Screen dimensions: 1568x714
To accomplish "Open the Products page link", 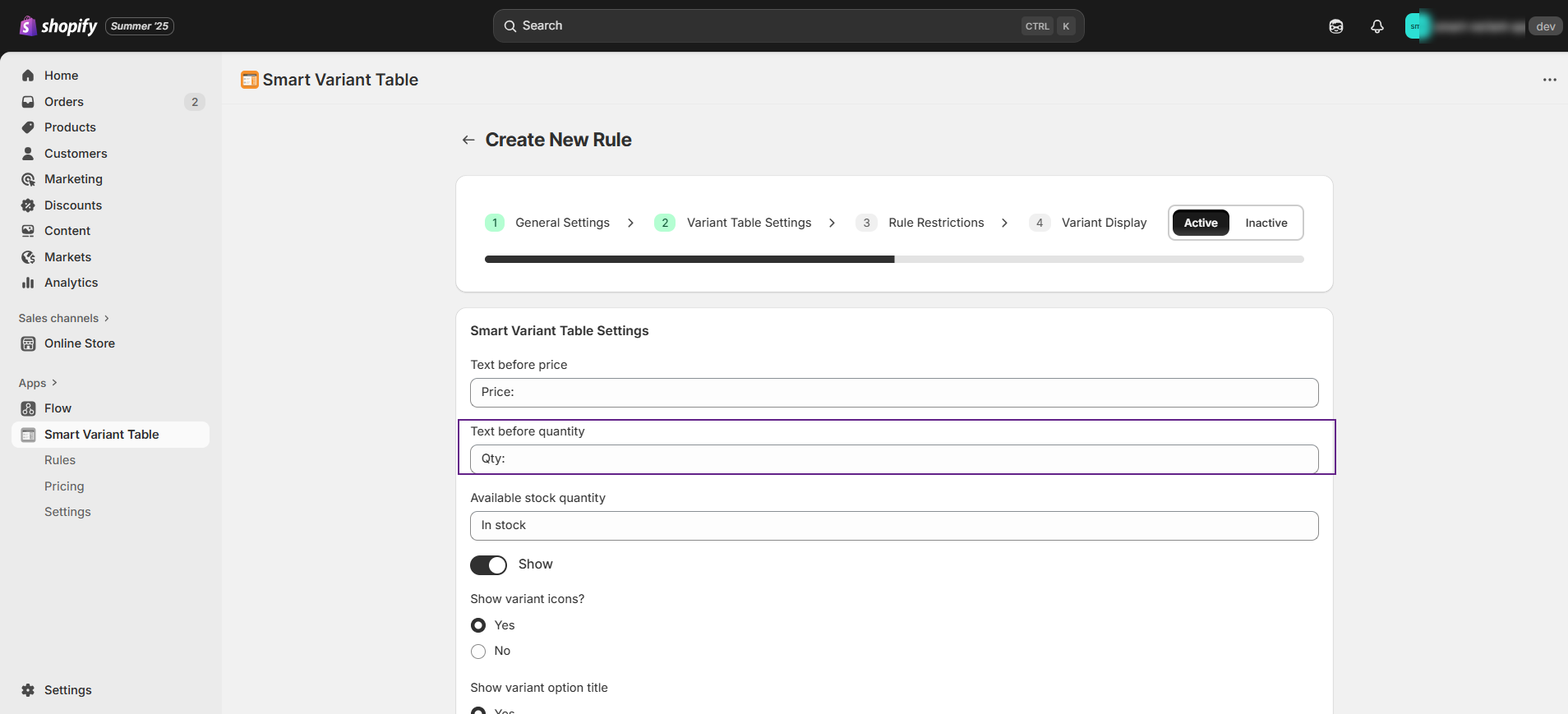I will (x=70, y=127).
